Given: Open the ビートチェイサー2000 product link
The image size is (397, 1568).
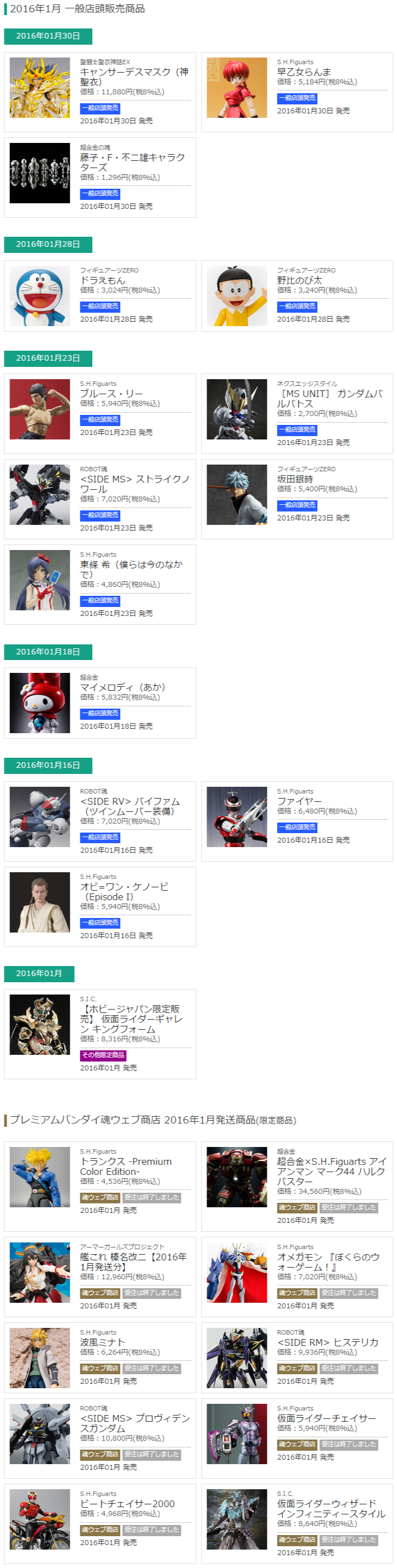Looking at the screenshot, I should click(127, 1503).
